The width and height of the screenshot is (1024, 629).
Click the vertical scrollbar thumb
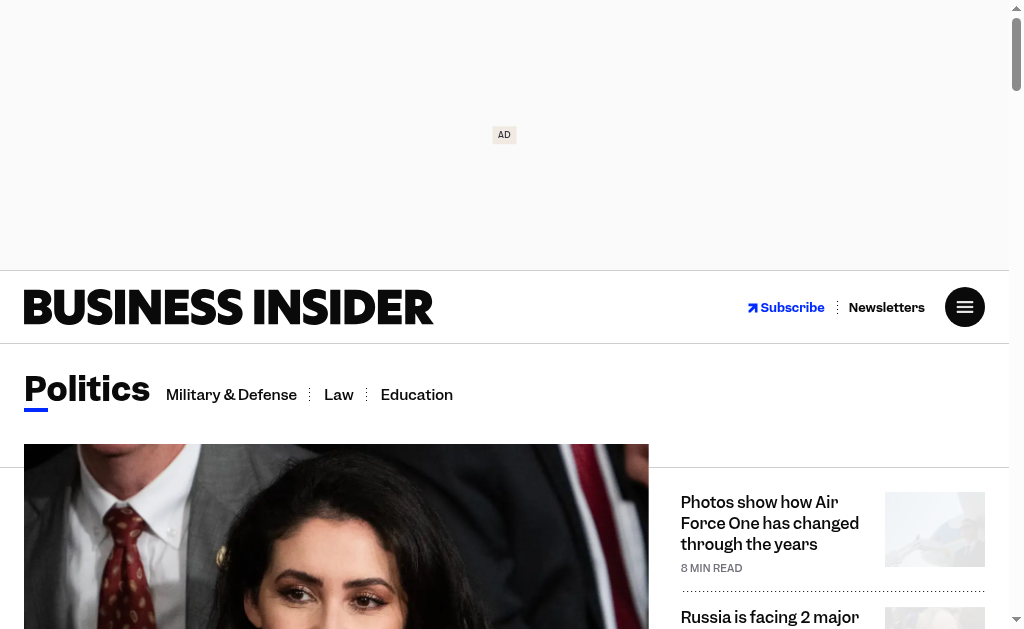point(1016,54)
